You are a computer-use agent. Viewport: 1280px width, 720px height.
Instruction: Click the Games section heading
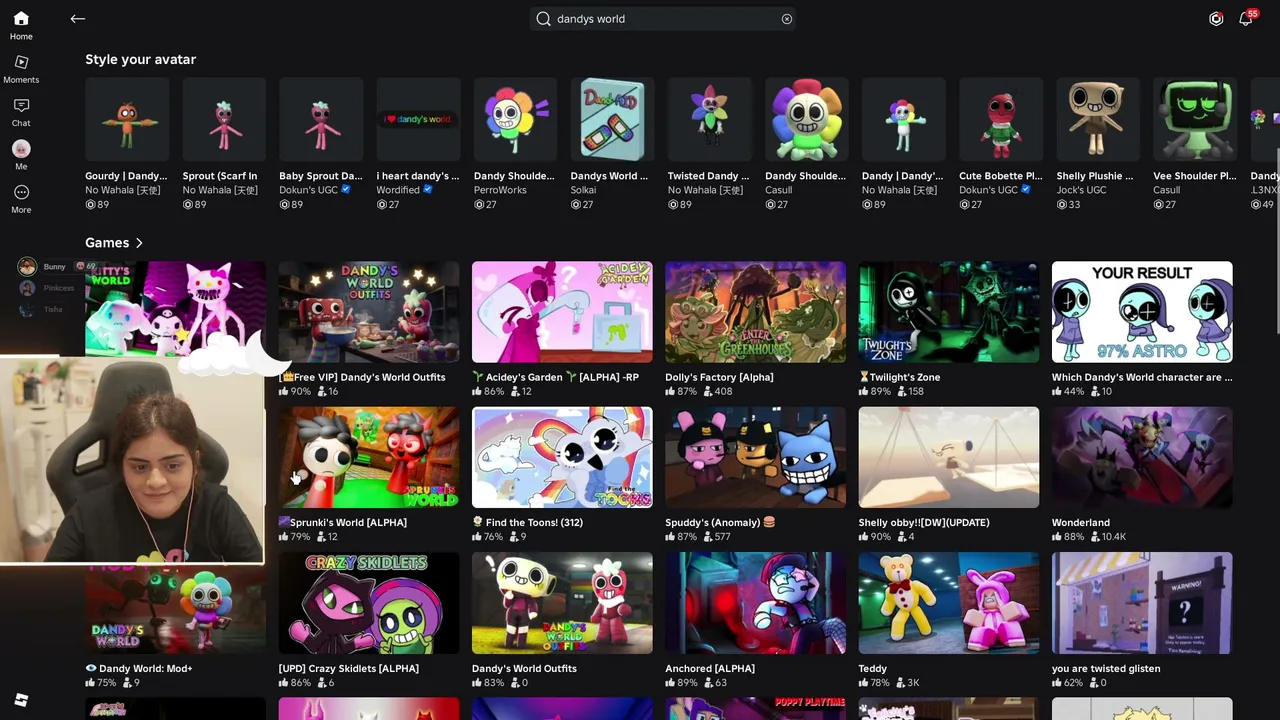(x=107, y=243)
